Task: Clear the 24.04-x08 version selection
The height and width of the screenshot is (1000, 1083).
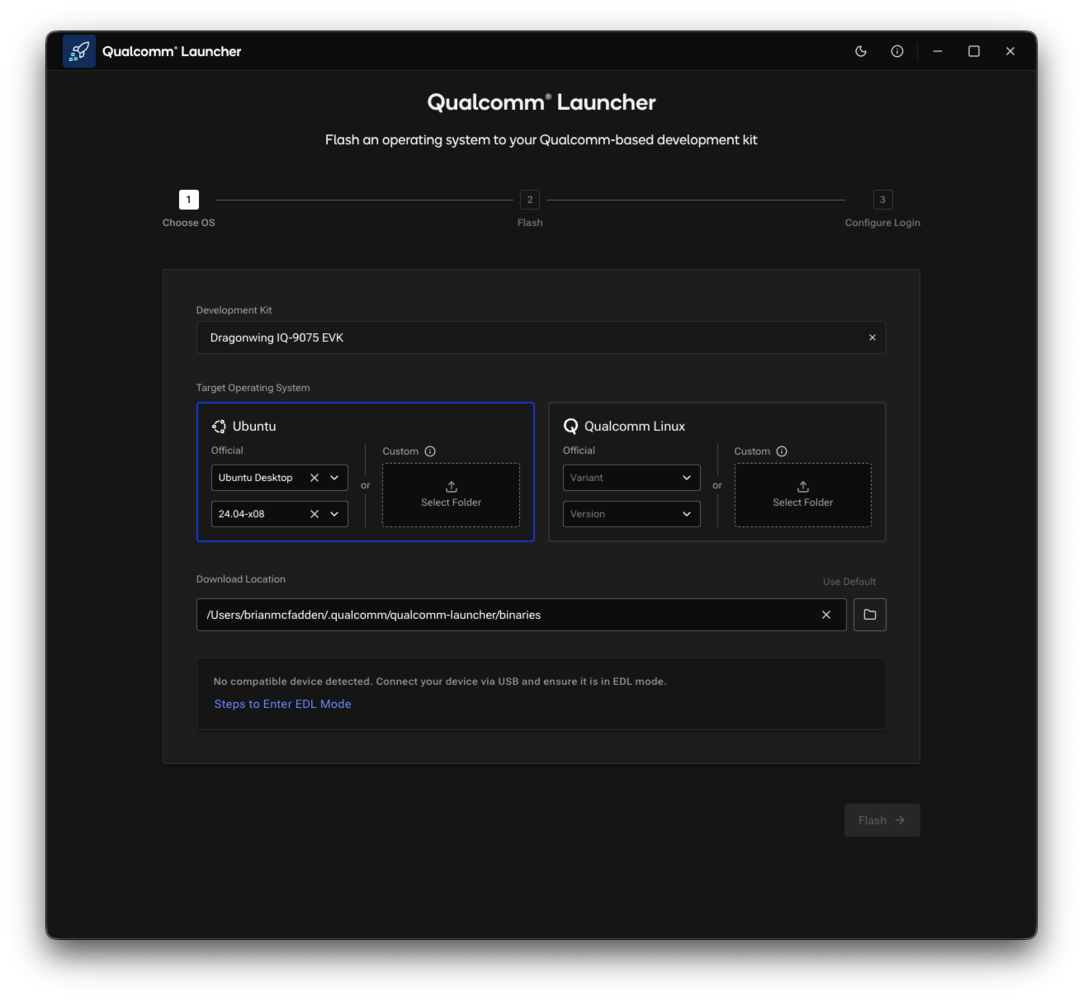Action: [314, 514]
